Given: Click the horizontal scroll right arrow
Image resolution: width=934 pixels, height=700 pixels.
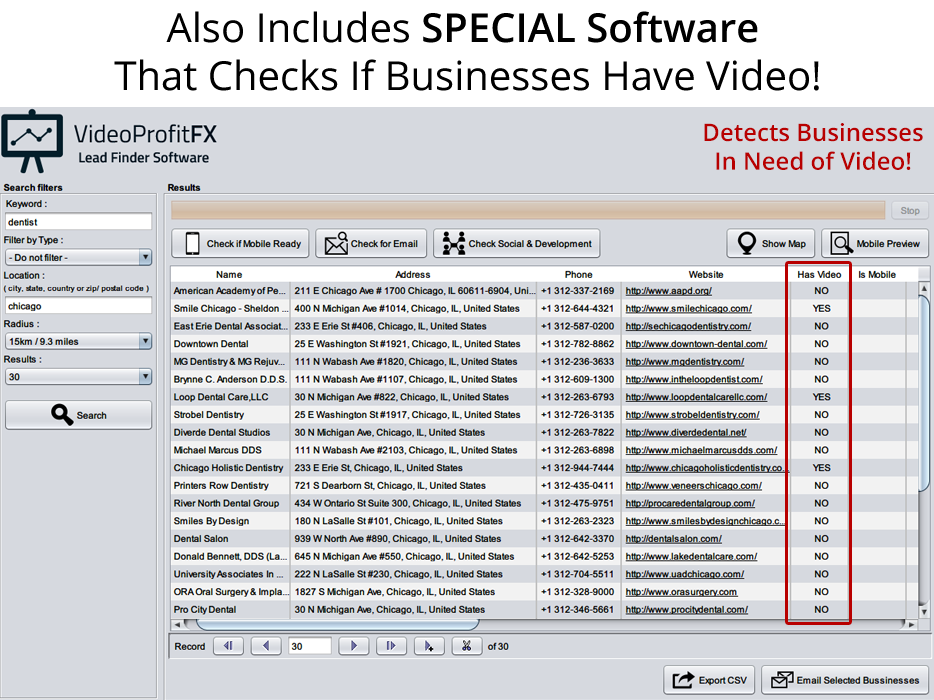Looking at the screenshot, I should [911, 624].
